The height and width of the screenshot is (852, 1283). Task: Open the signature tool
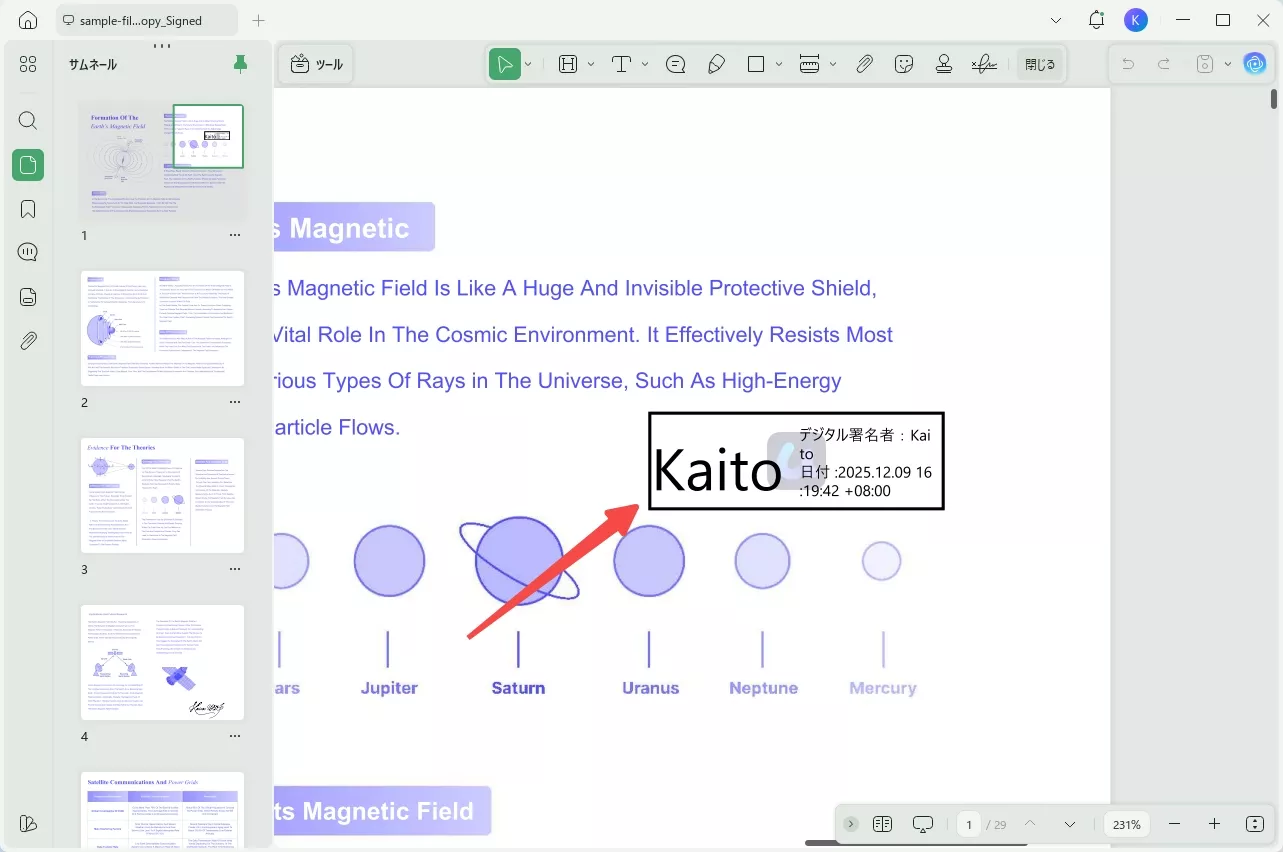coord(984,64)
